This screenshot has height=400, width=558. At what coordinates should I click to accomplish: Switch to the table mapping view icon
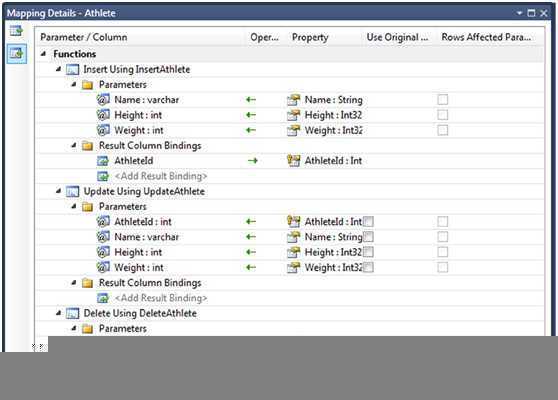[x=16, y=31]
